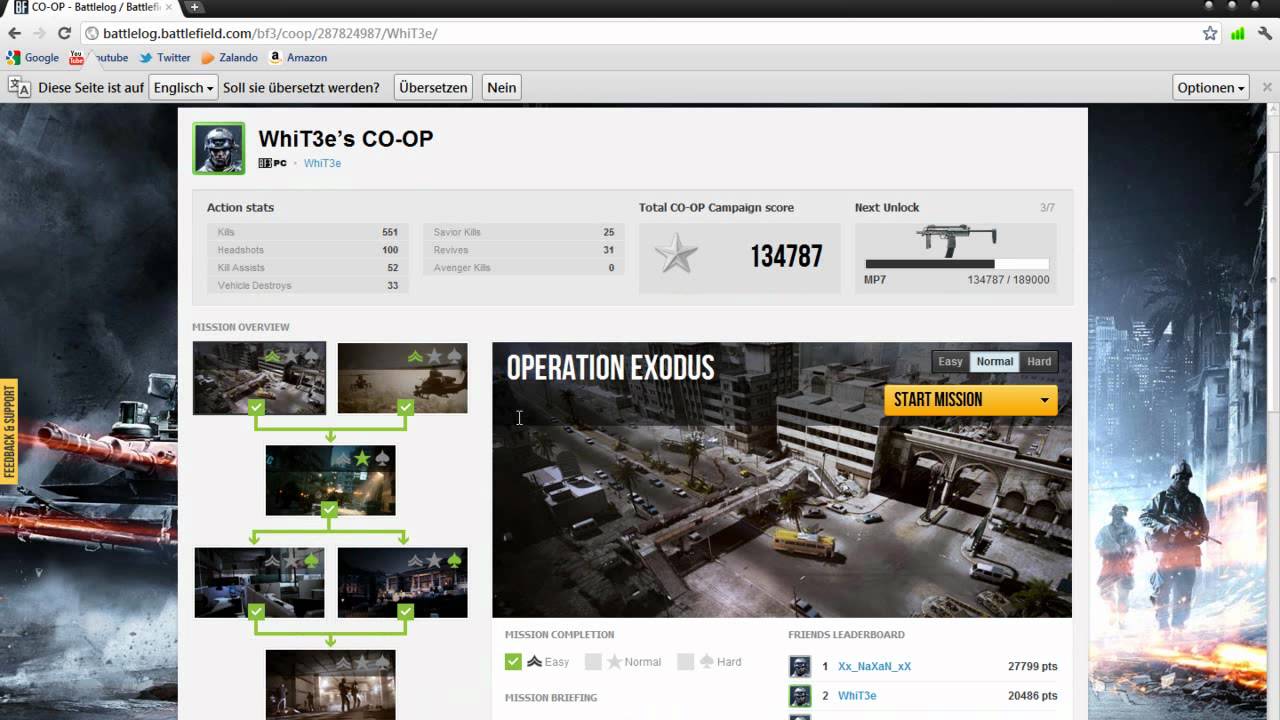Select the helicopter mission thumbnail
This screenshot has width=1280, height=720.
[x=402, y=378]
